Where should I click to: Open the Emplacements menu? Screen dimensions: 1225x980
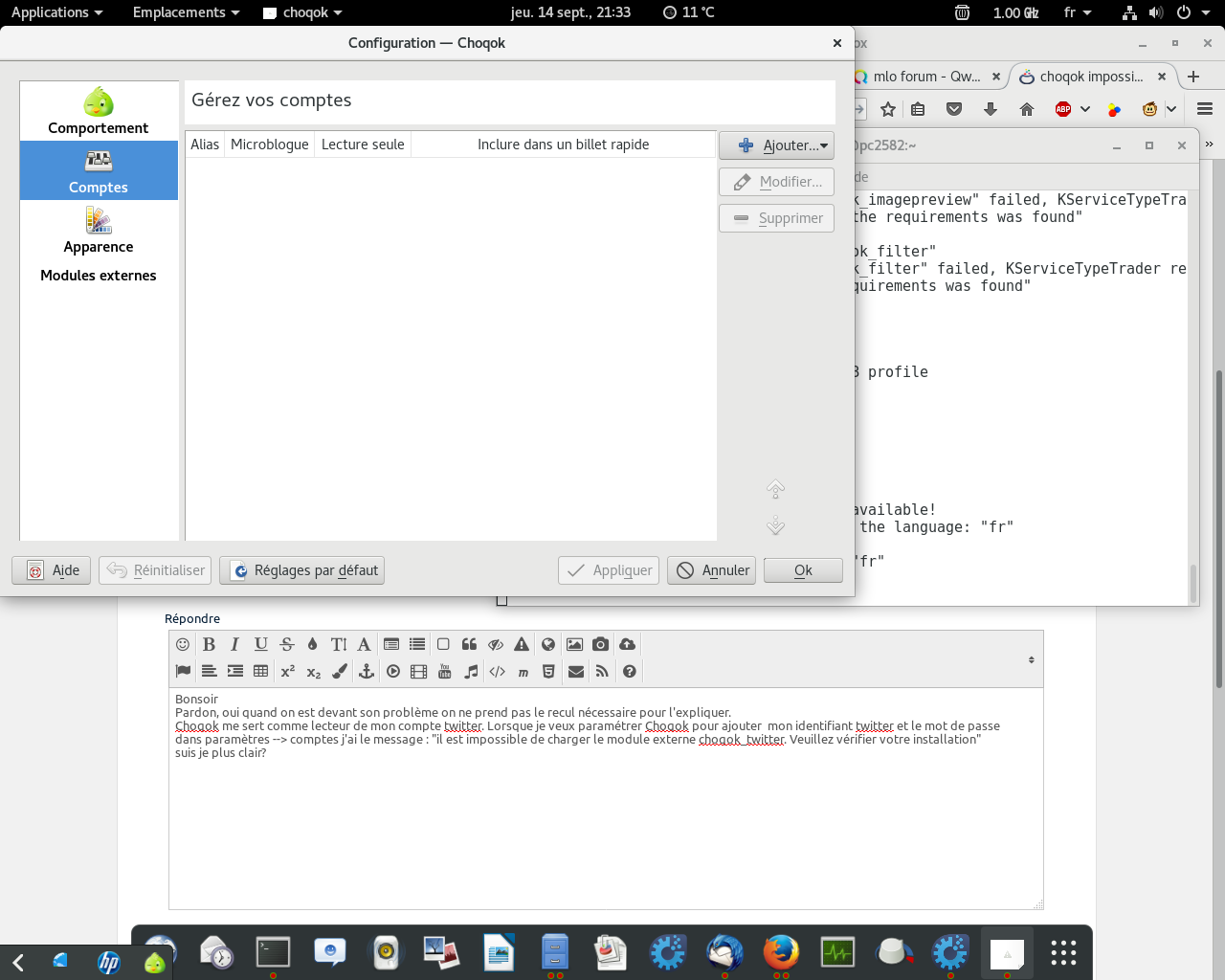(186, 12)
